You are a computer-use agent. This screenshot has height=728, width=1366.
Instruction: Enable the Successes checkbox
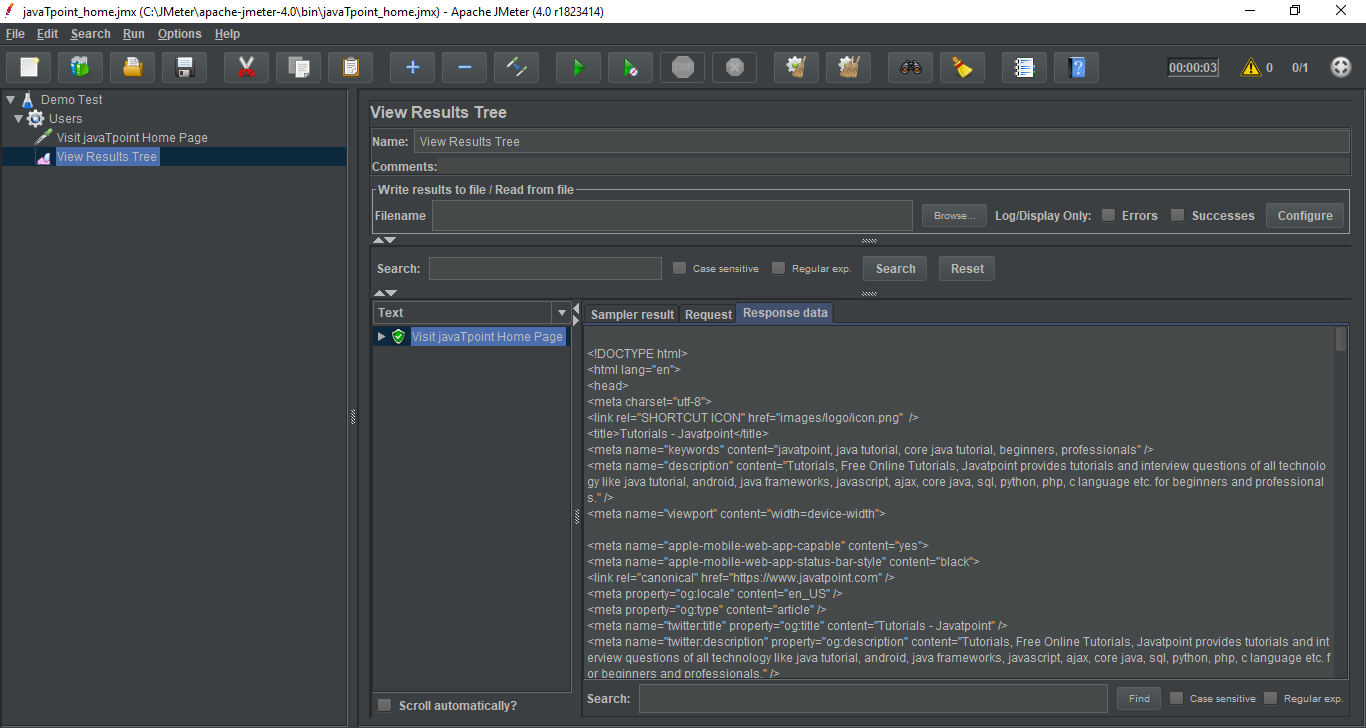pos(1177,215)
